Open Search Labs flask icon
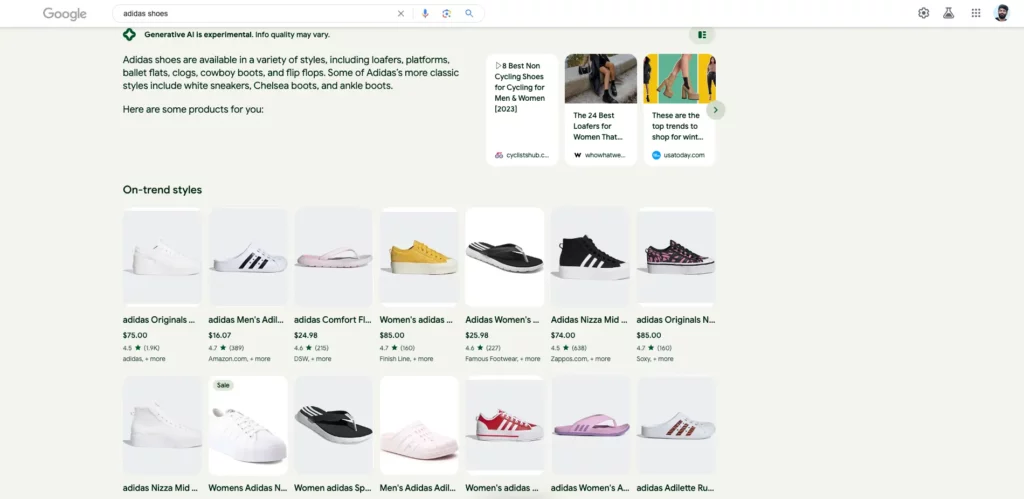1024x499 pixels. point(948,13)
